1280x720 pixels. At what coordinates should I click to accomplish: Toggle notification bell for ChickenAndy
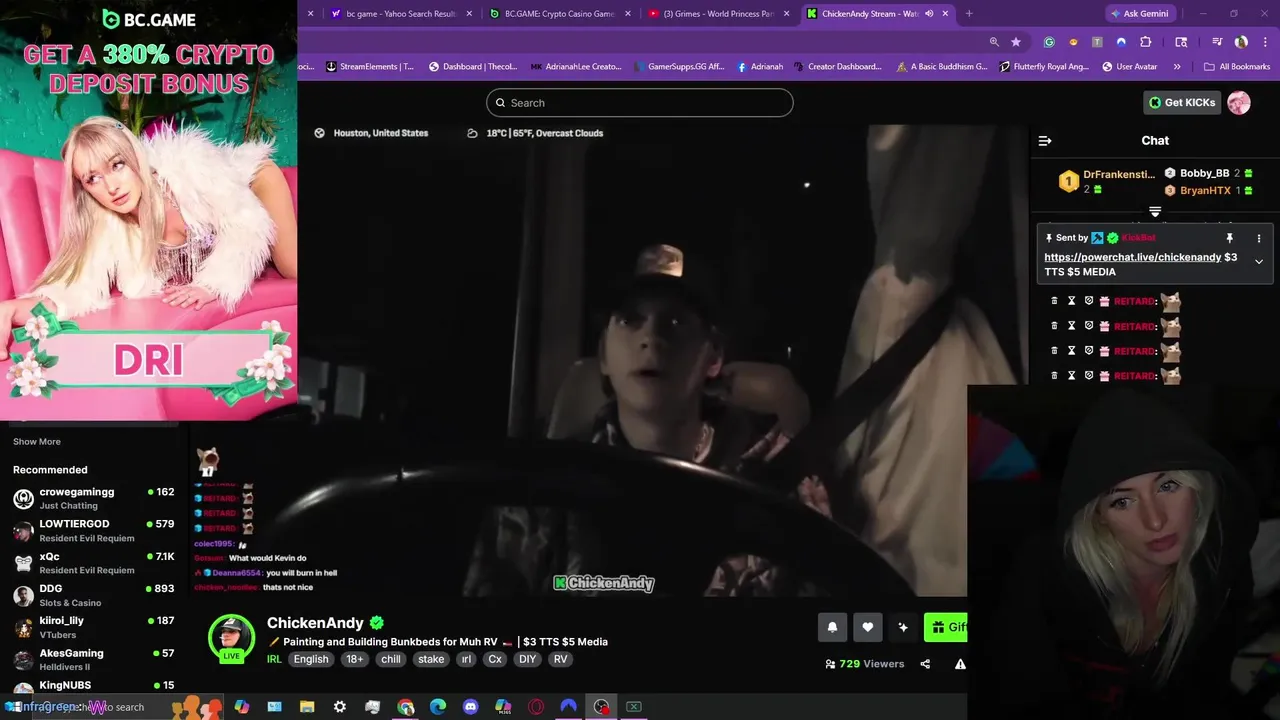click(832, 627)
